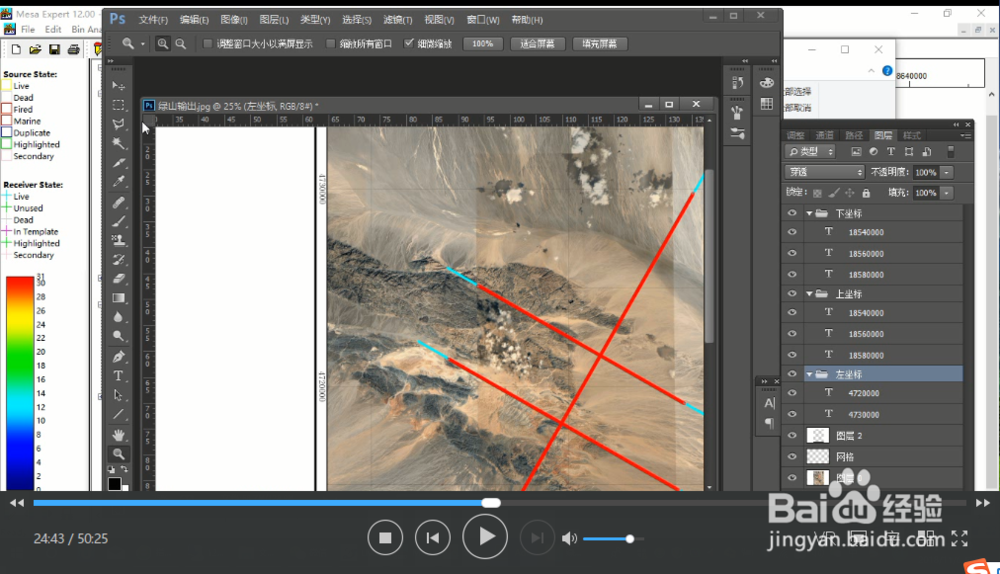Select the Horizontal Type tool
Image resolution: width=1000 pixels, height=574 pixels.
119,376
